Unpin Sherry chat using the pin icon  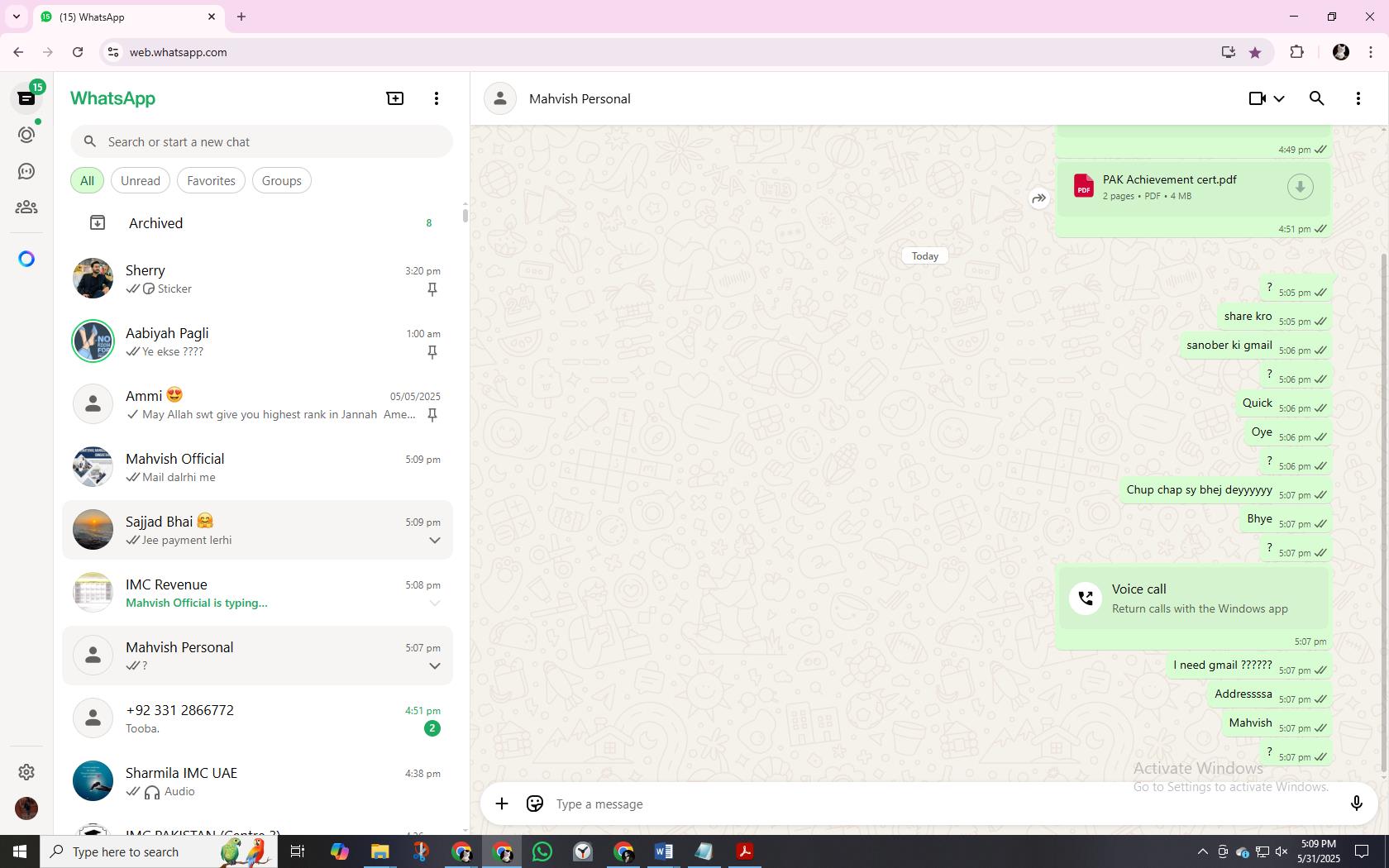pyautogui.click(x=432, y=289)
